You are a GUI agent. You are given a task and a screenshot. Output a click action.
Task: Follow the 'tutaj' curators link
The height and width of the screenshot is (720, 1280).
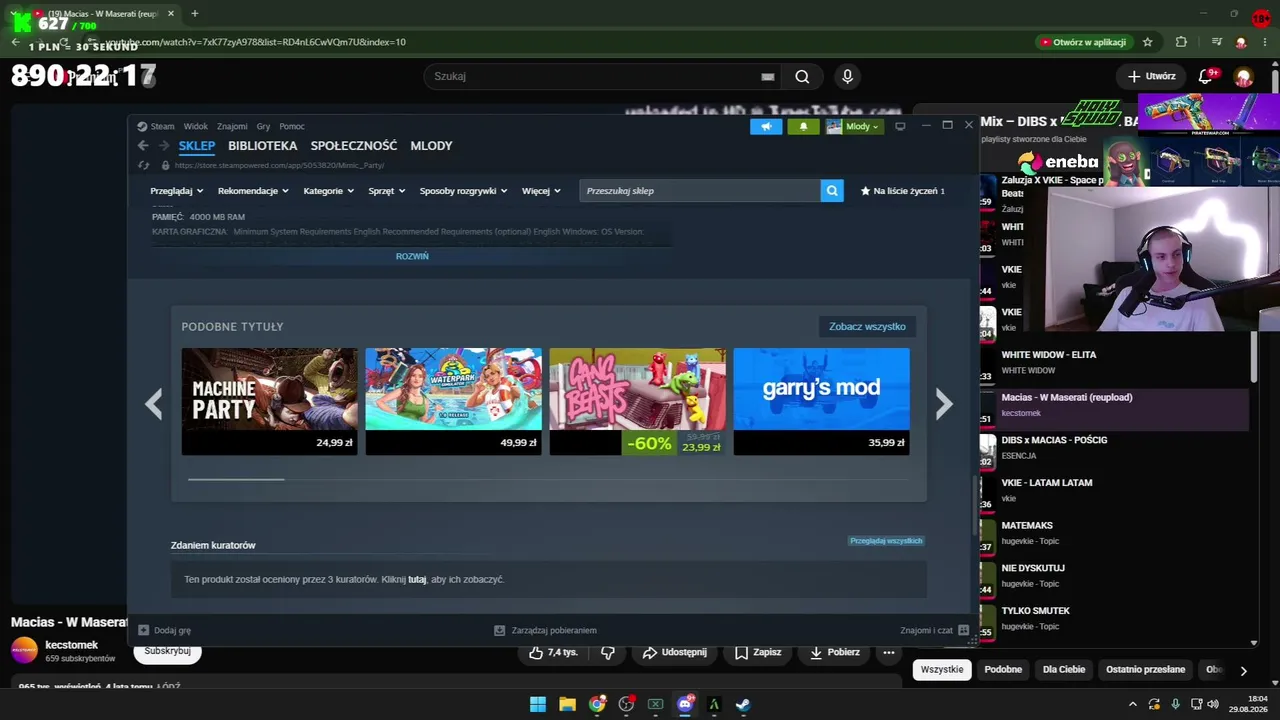tap(417, 579)
